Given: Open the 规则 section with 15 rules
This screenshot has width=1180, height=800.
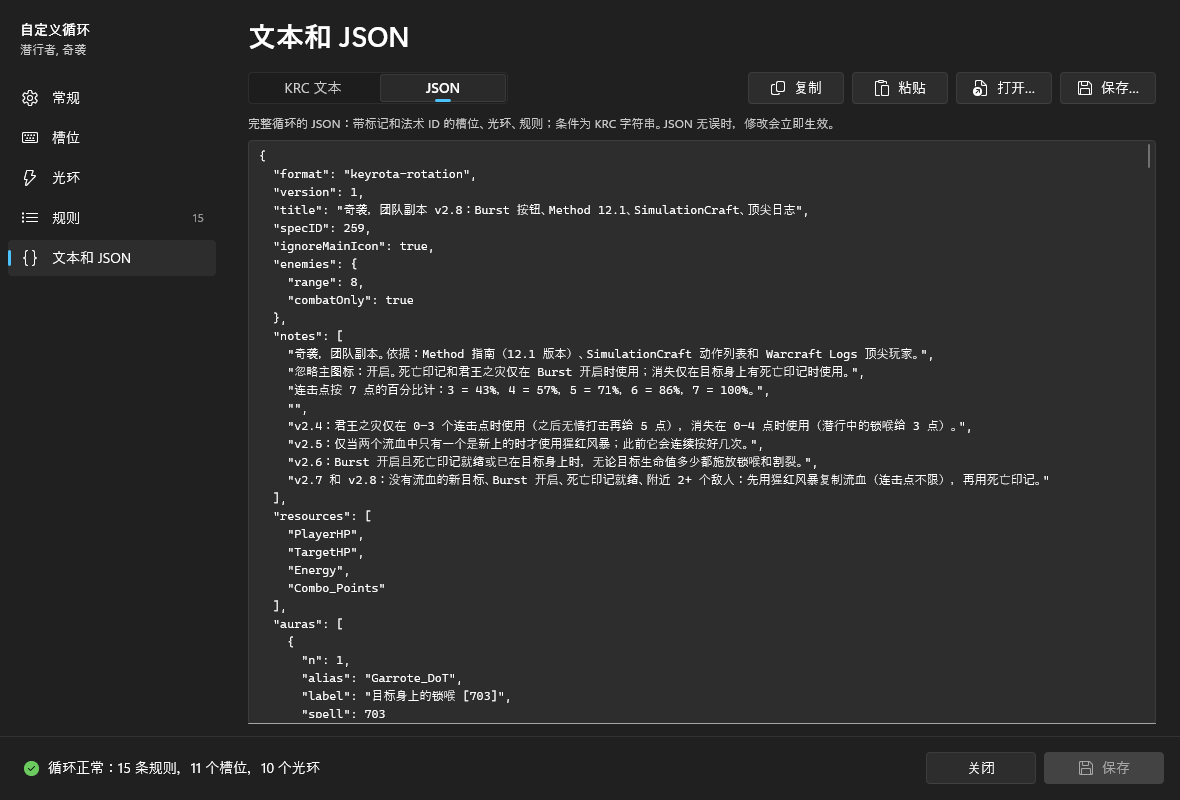Looking at the screenshot, I should 111,217.
